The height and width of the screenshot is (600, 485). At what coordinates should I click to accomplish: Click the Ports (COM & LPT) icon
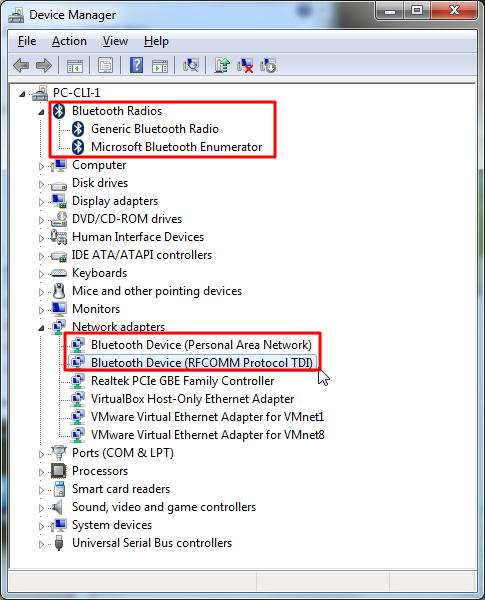[x=59, y=453]
